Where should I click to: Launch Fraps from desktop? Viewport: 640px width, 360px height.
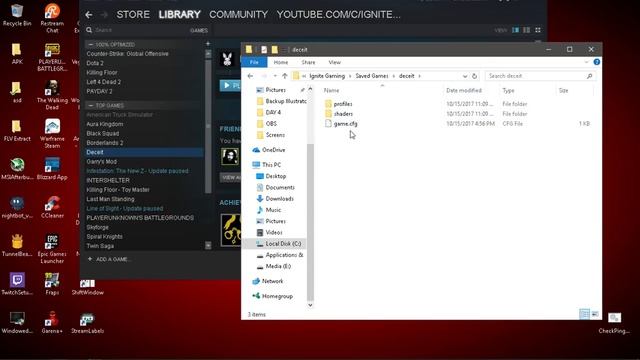(52, 284)
